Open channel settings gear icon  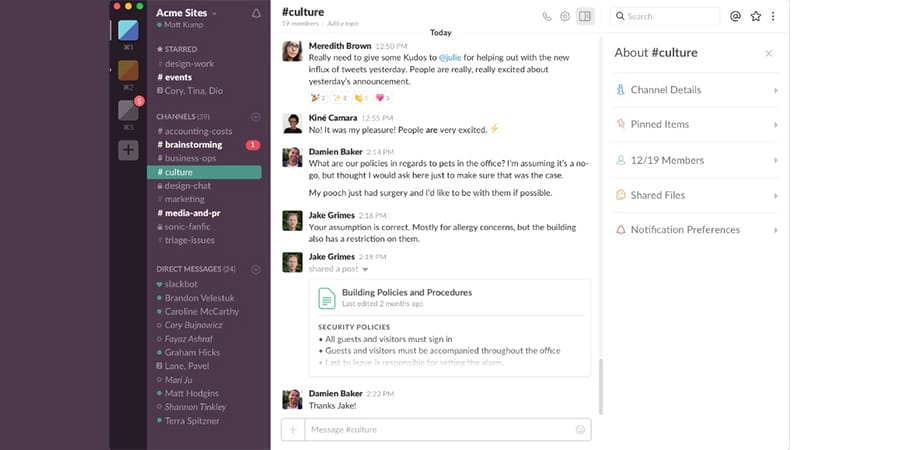click(x=565, y=16)
